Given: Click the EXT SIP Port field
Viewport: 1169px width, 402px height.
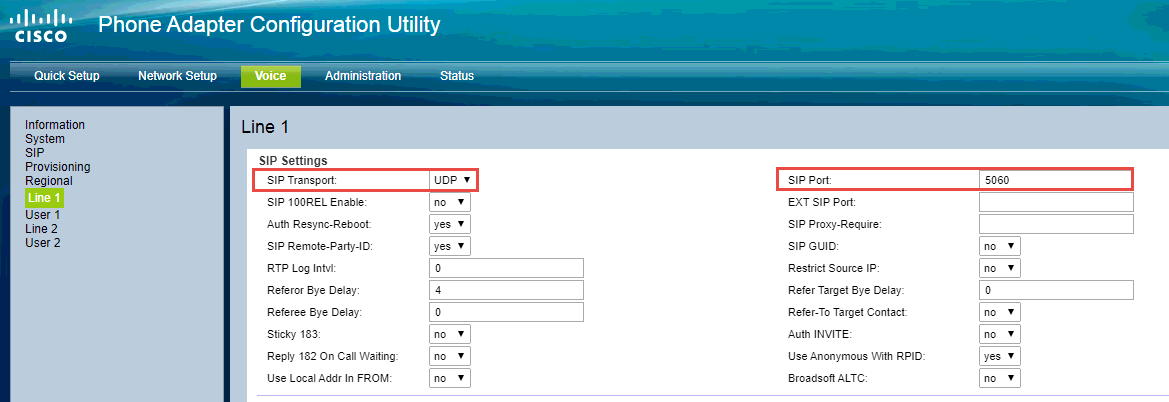Looking at the screenshot, I should [1056, 202].
